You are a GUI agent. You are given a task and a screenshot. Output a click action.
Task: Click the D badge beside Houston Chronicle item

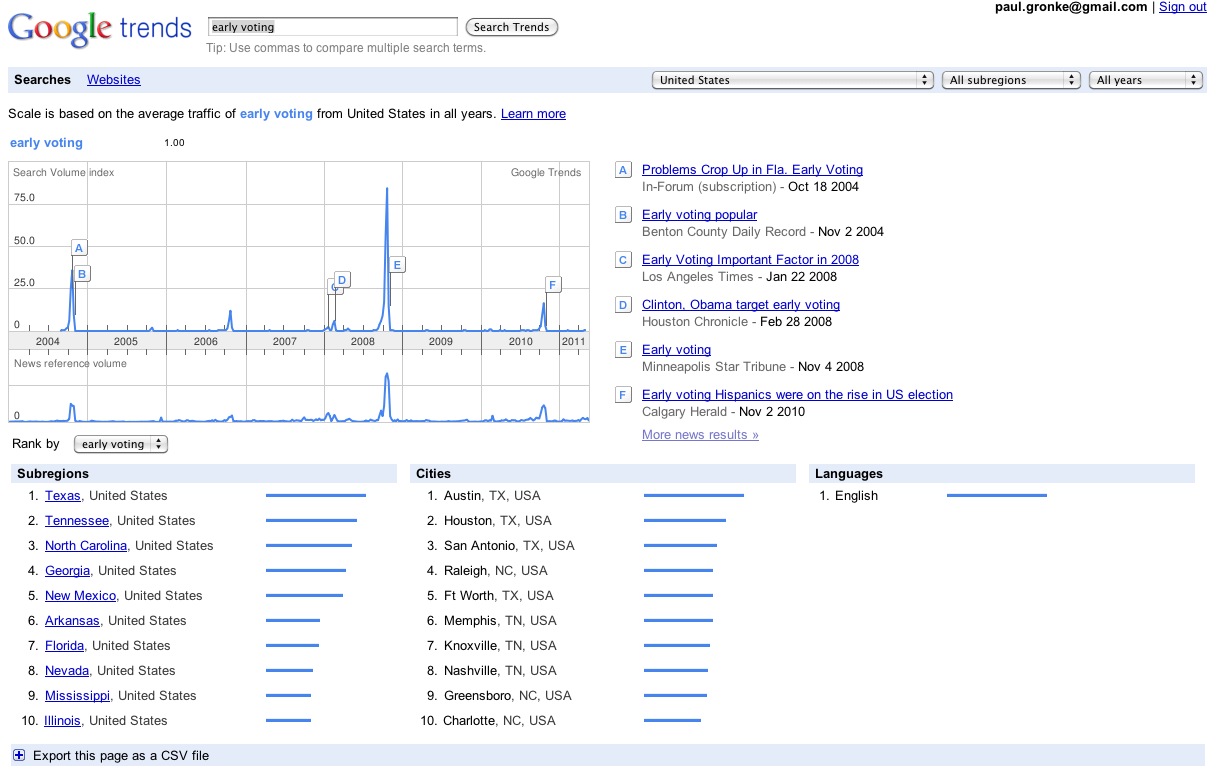[623, 305]
